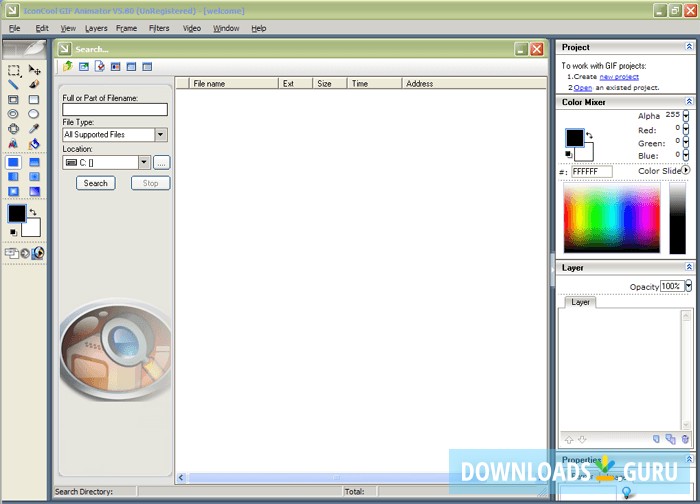The width and height of the screenshot is (700, 504).
Task: Click the Stop button
Action: point(150,183)
